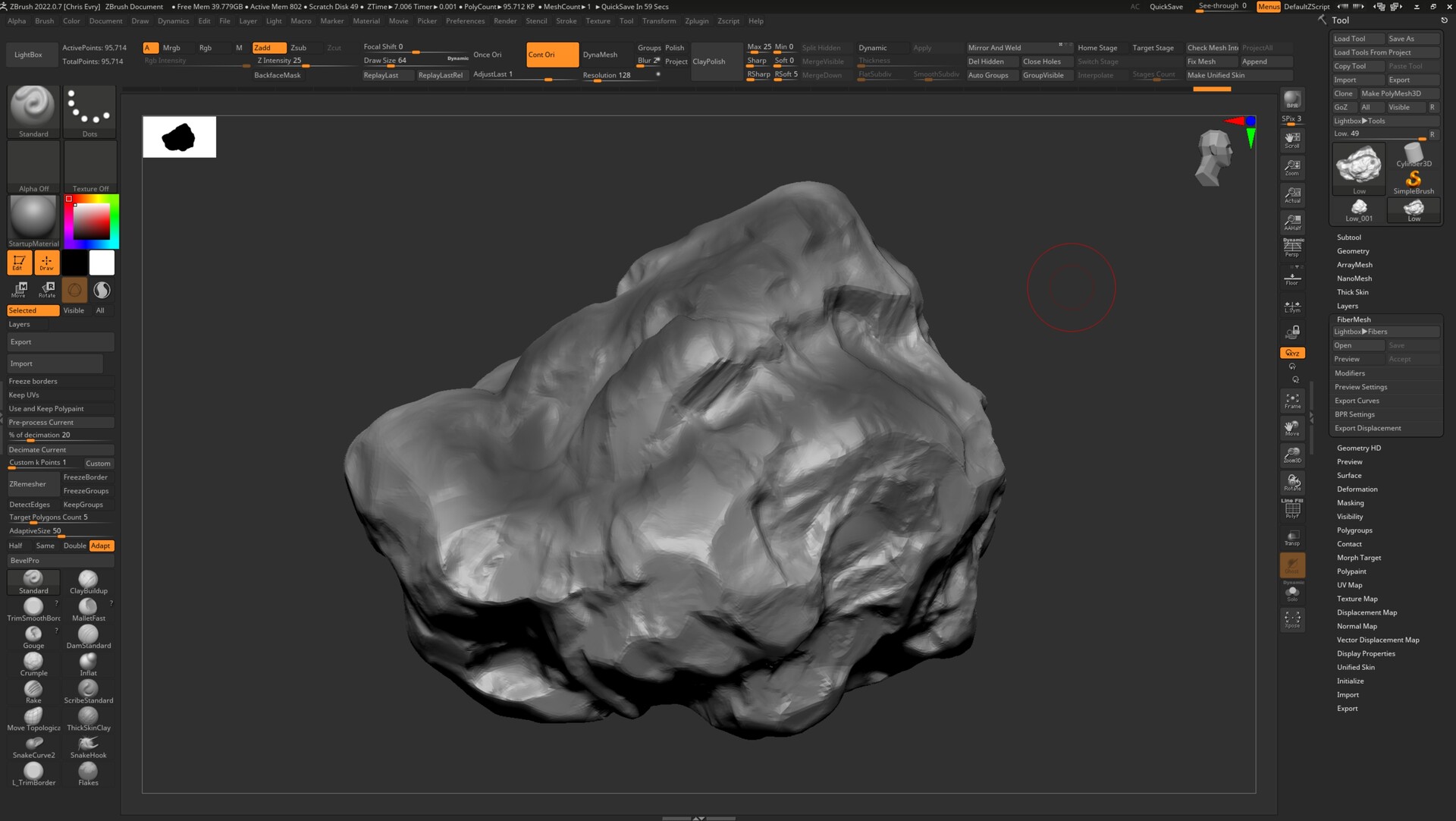Screen dimensions: 1456x821
Task: Select the ClayBuildup brush
Action: point(88,582)
